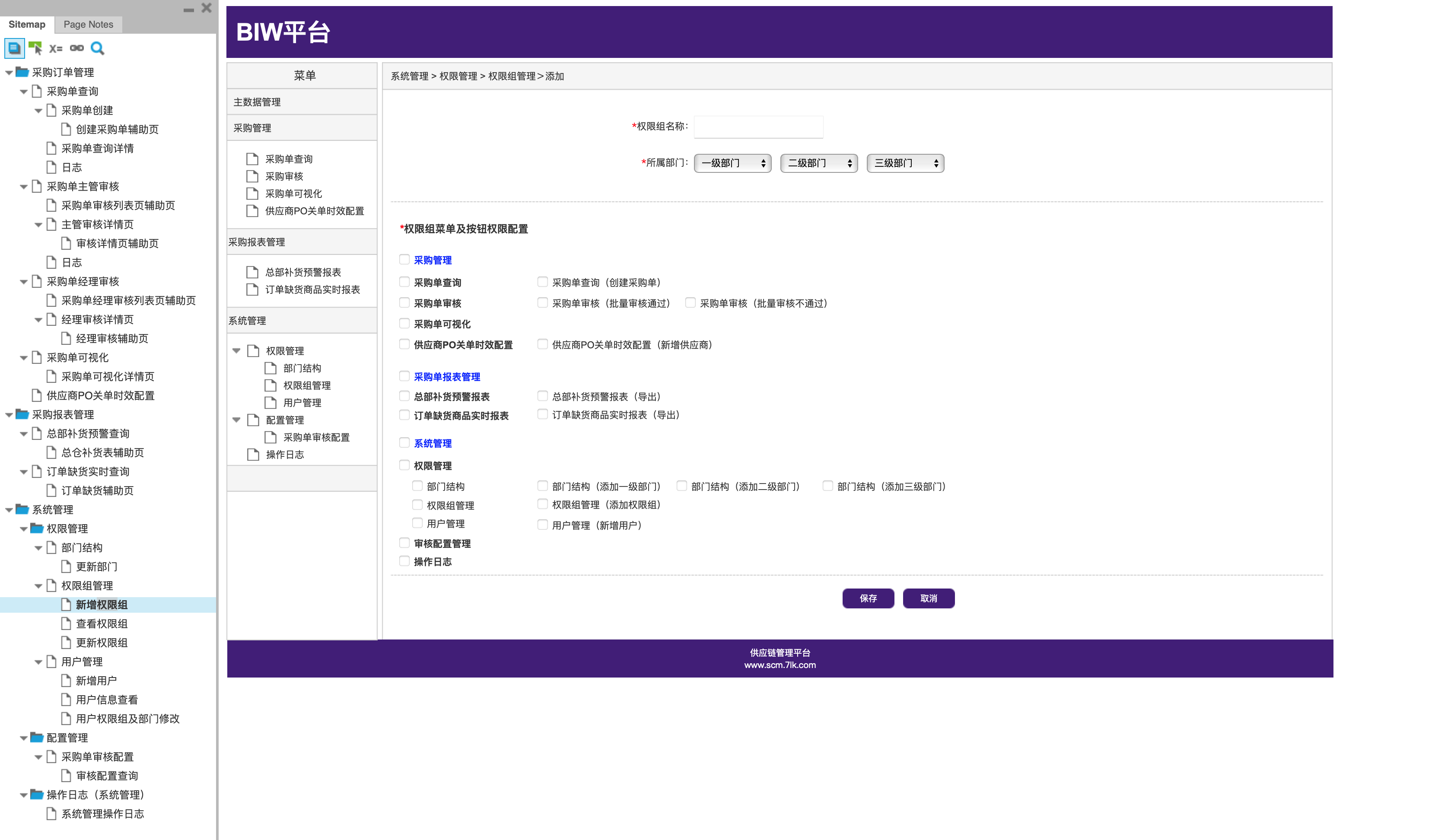
Task: Click the 保存 button
Action: click(x=868, y=598)
